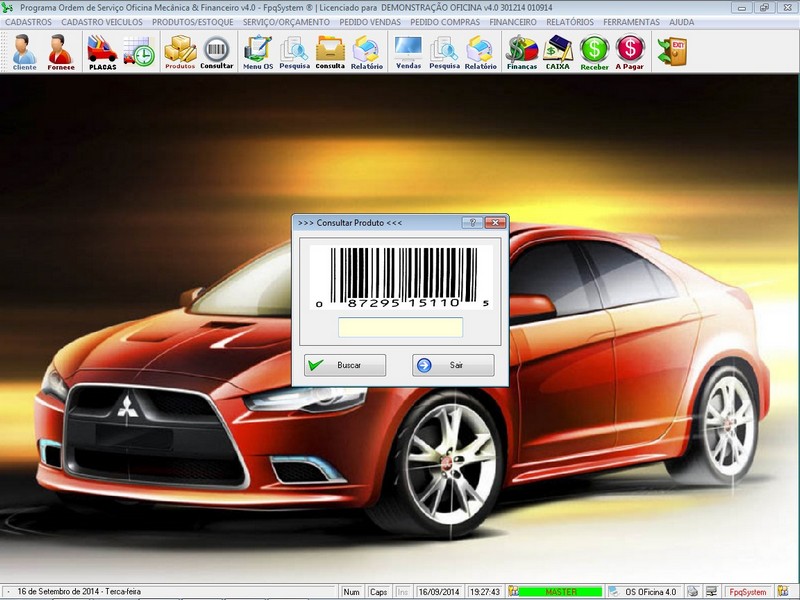Open the Finanças dollar chart icon

[522, 52]
